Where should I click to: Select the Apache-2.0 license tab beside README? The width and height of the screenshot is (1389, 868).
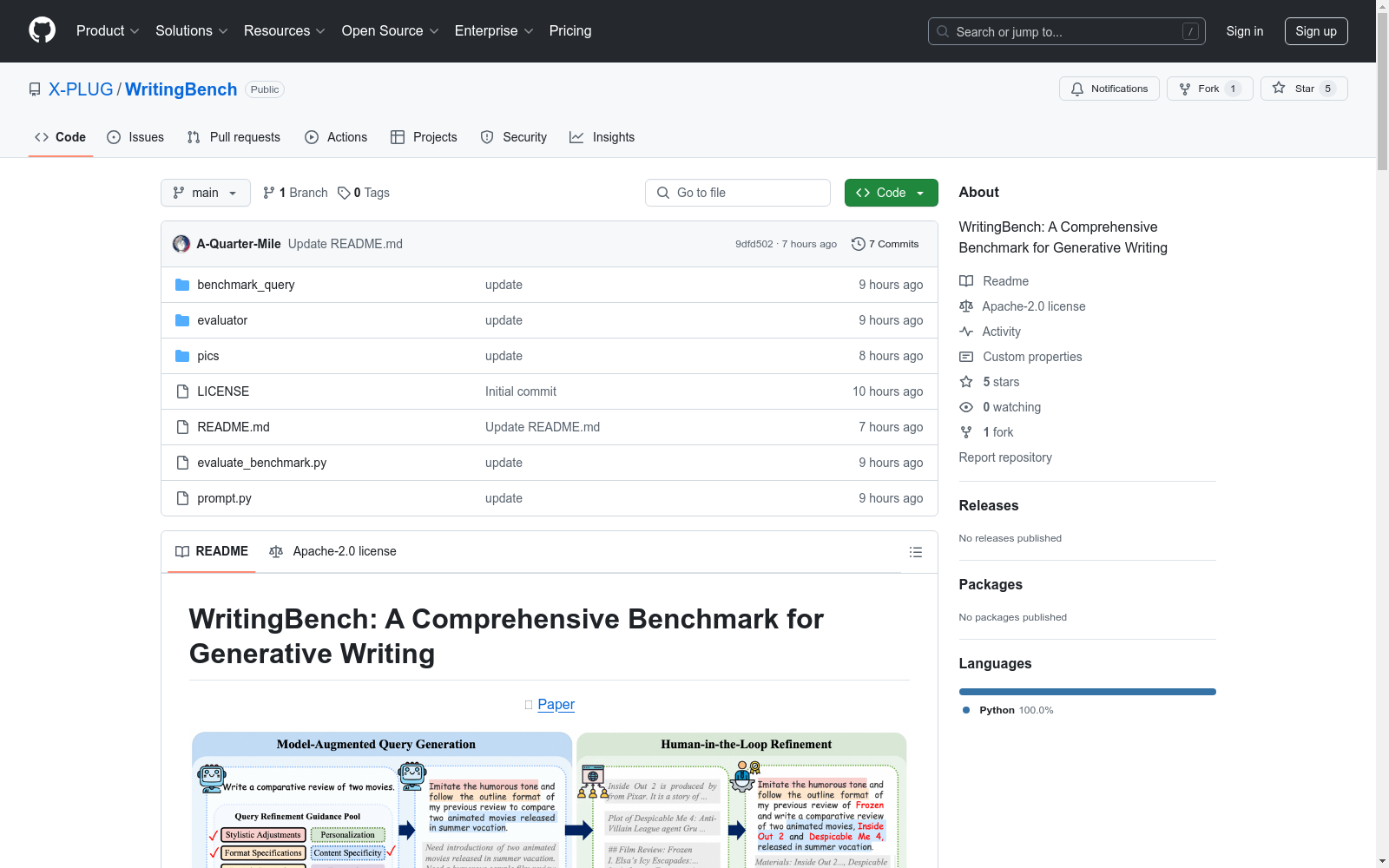[332, 551]
